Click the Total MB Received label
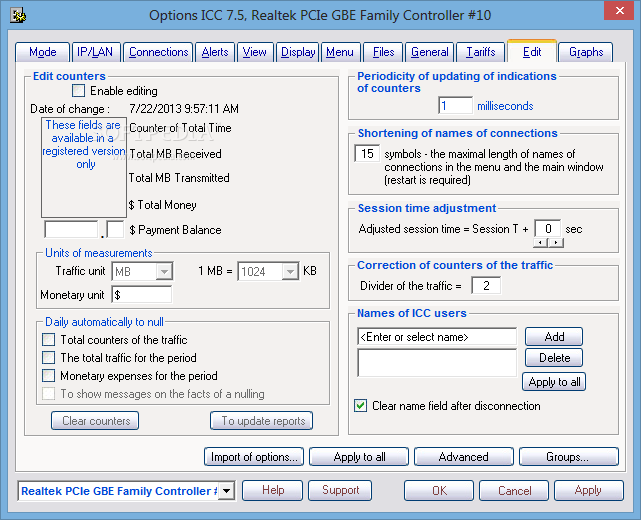 [x=175, y=154]
